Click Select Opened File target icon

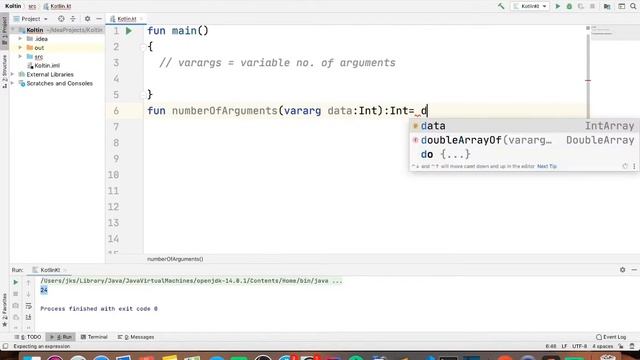(x=61, y=19)
